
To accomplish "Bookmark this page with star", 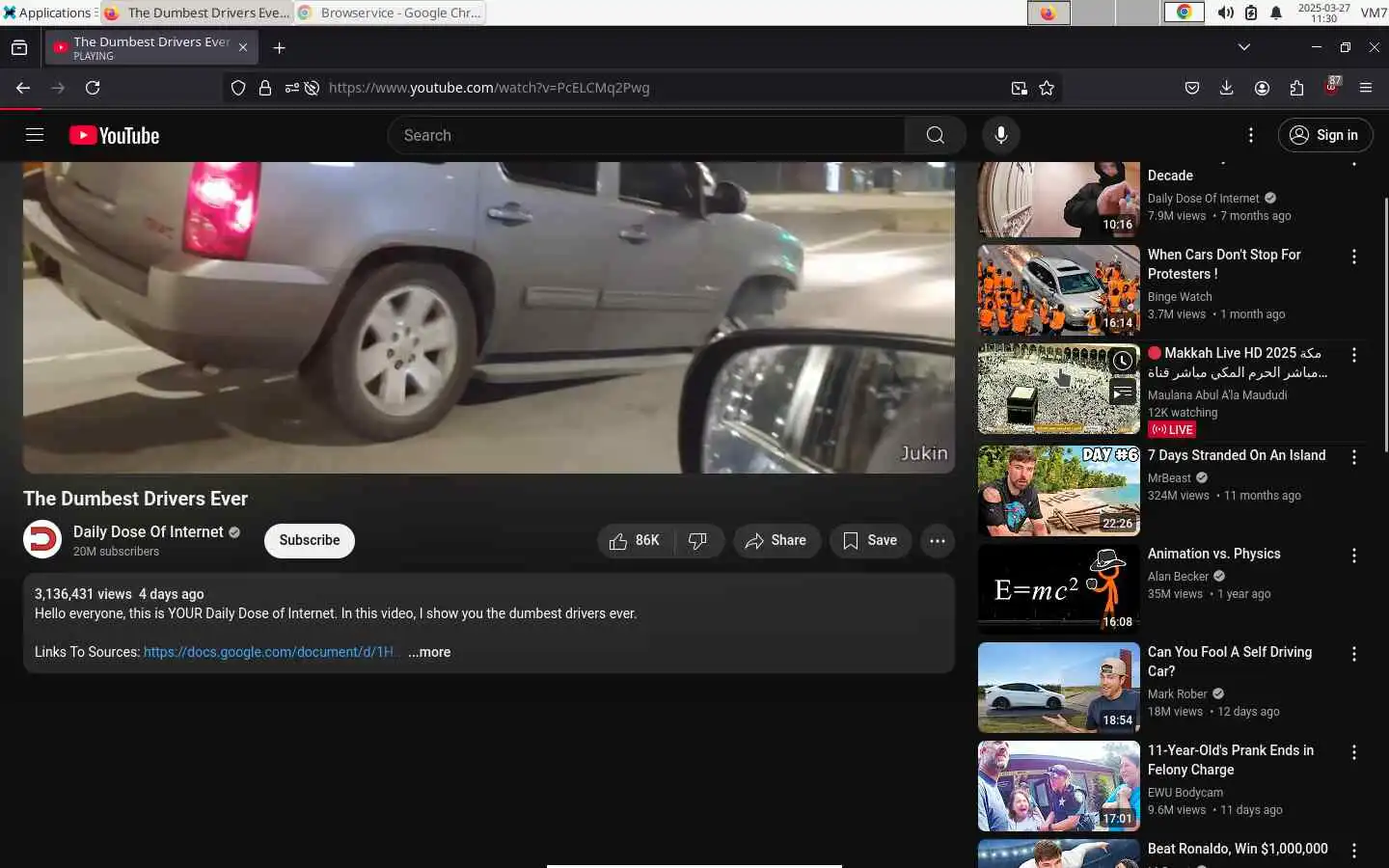I will point(1047,88).
